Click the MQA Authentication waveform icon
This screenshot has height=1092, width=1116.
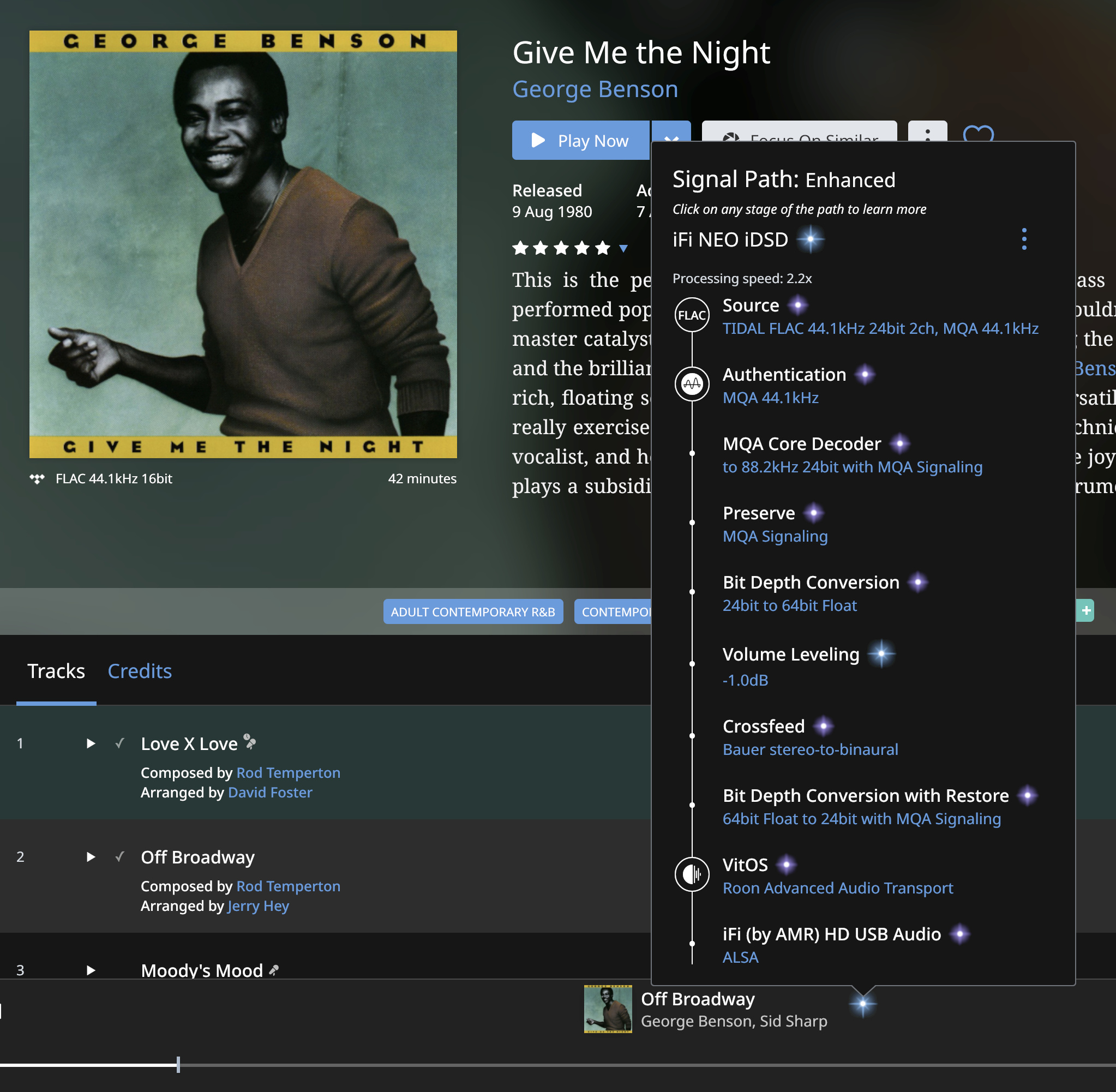click(692, 384)
